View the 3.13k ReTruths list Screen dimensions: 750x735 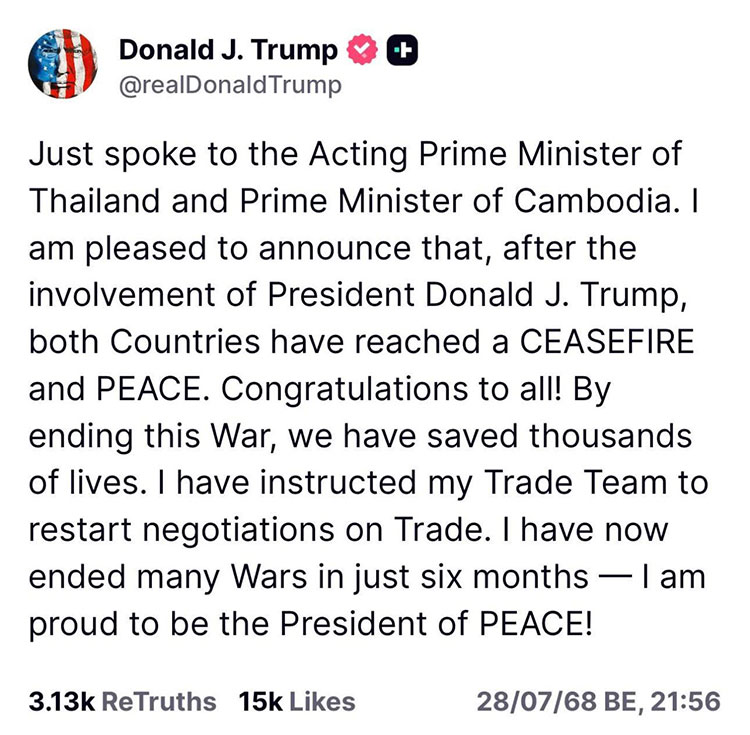point(122,701)
